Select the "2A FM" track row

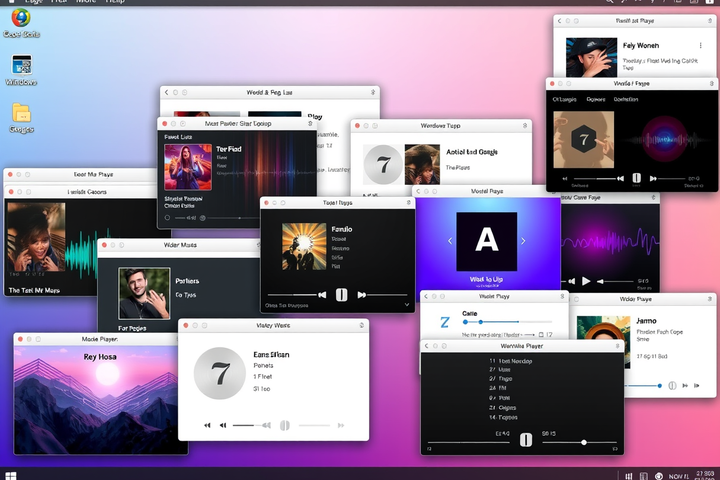[498, 388]
